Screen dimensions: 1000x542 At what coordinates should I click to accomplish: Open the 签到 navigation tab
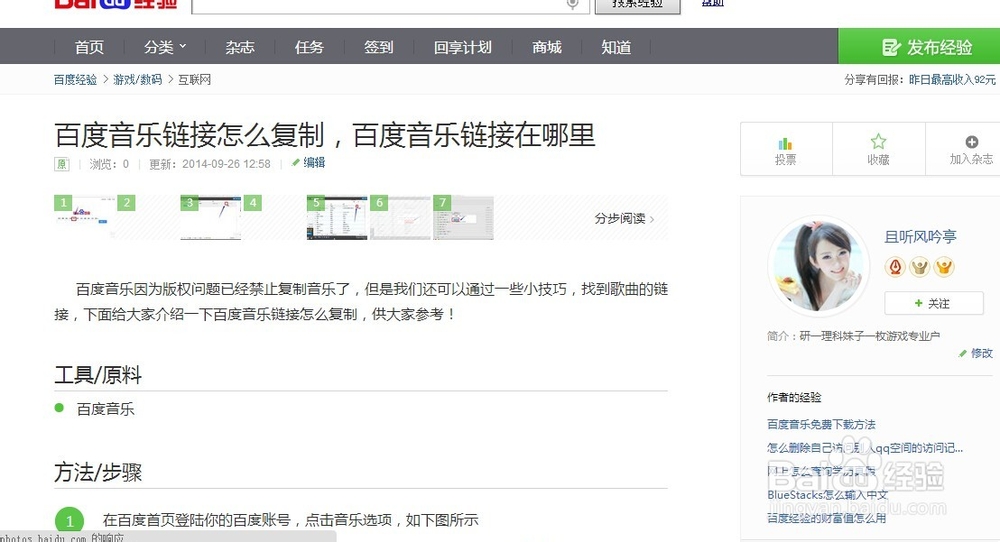[379, 47]
